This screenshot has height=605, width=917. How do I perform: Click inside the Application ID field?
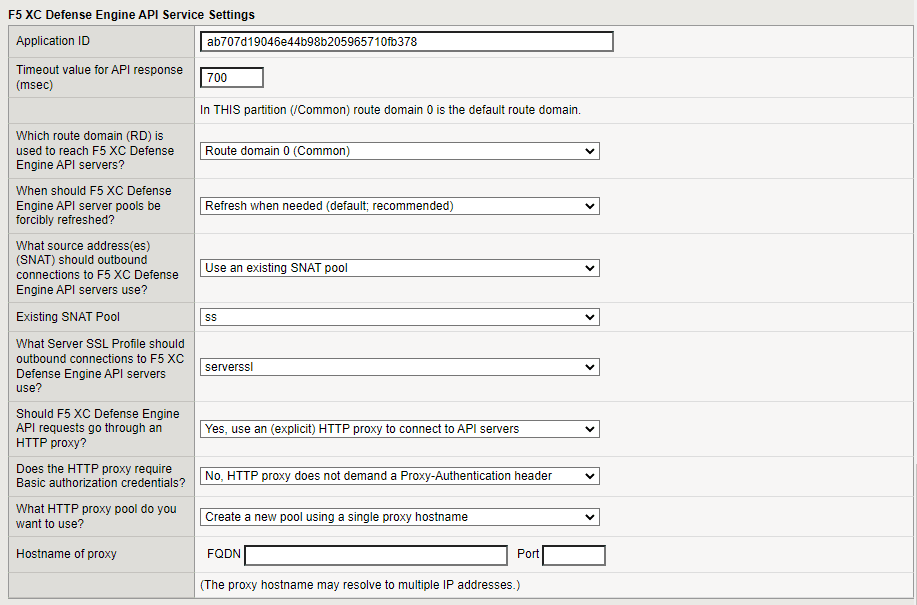click(406, 41)
